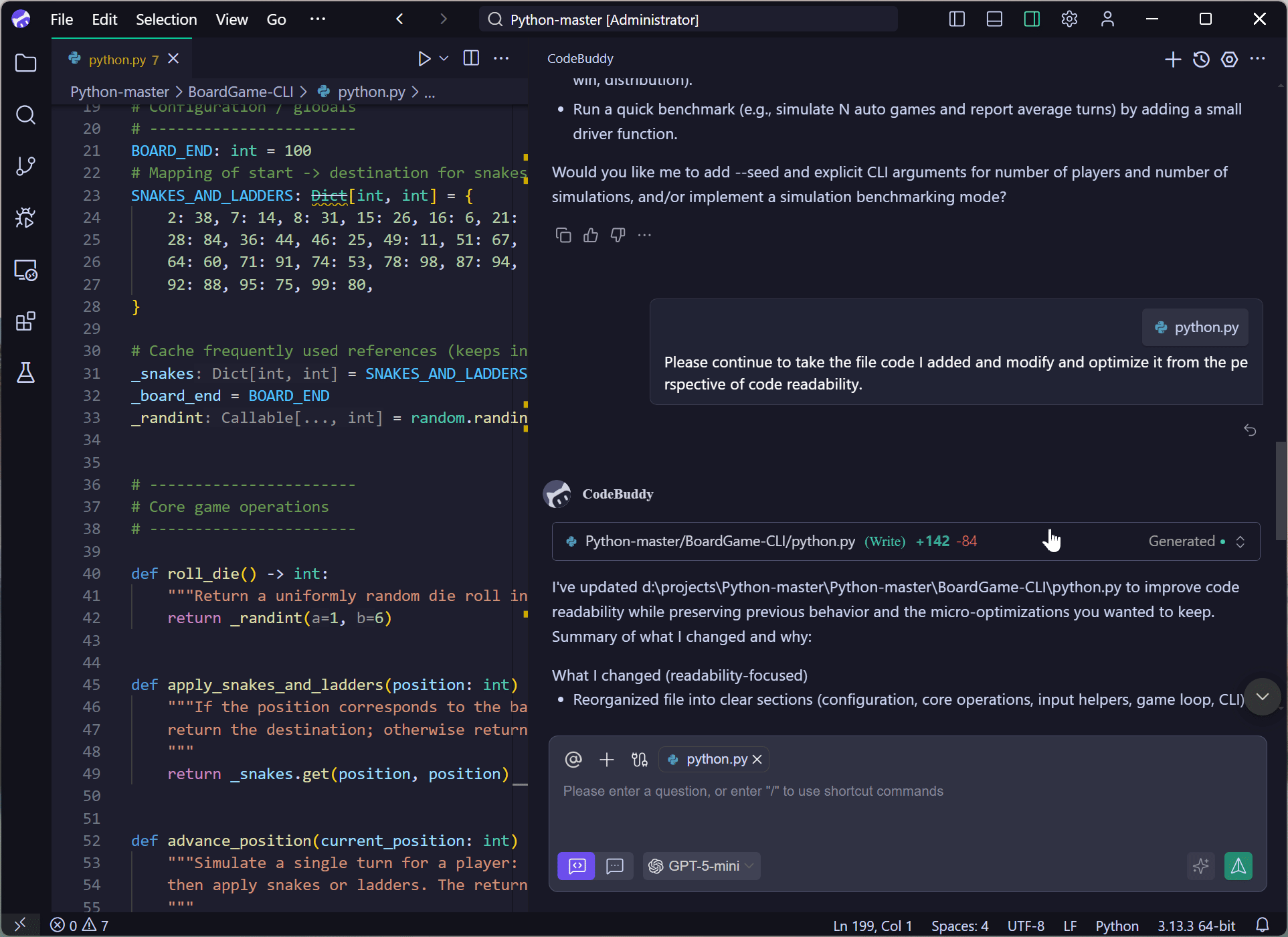Send message with green send button
This screenshot has height=937, width=1288.
click(1238, 866)
